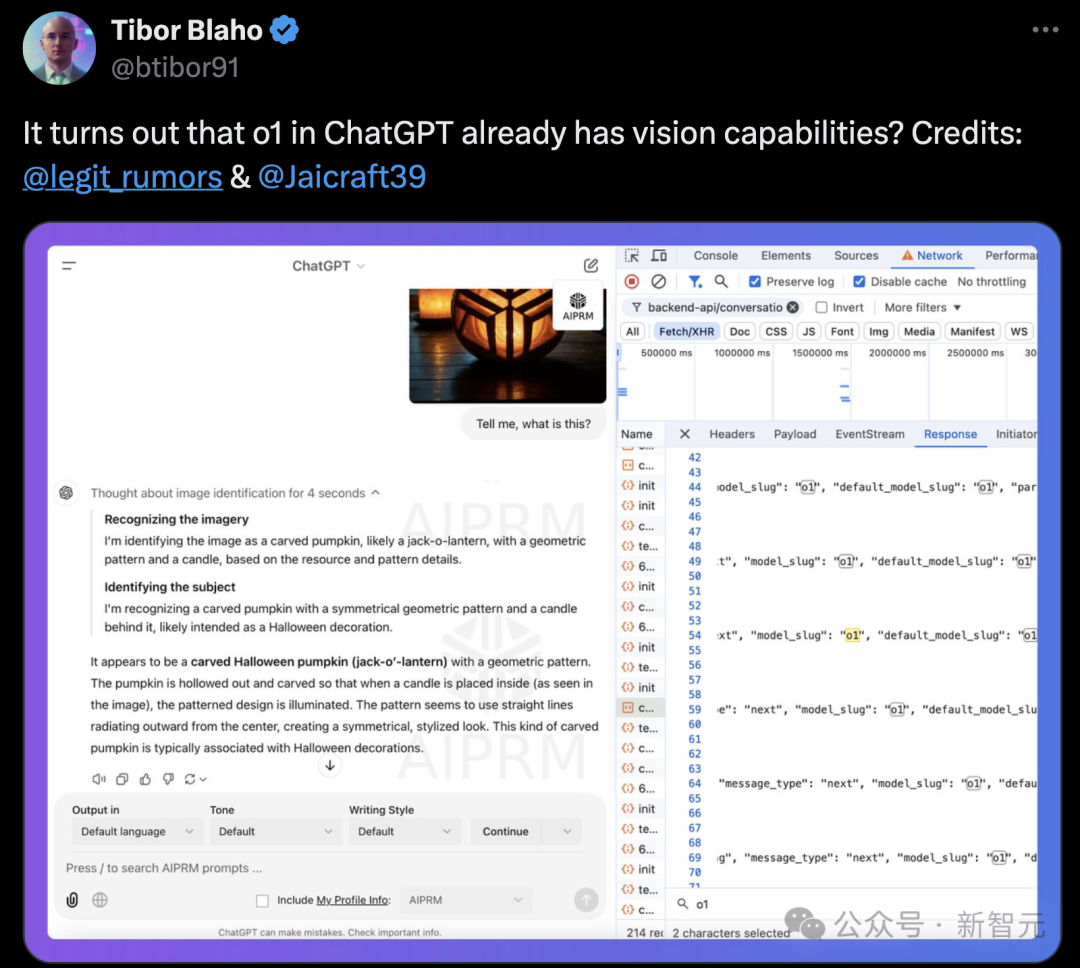Toggle the device toolbar icon in DevTools

click(659, 256)
